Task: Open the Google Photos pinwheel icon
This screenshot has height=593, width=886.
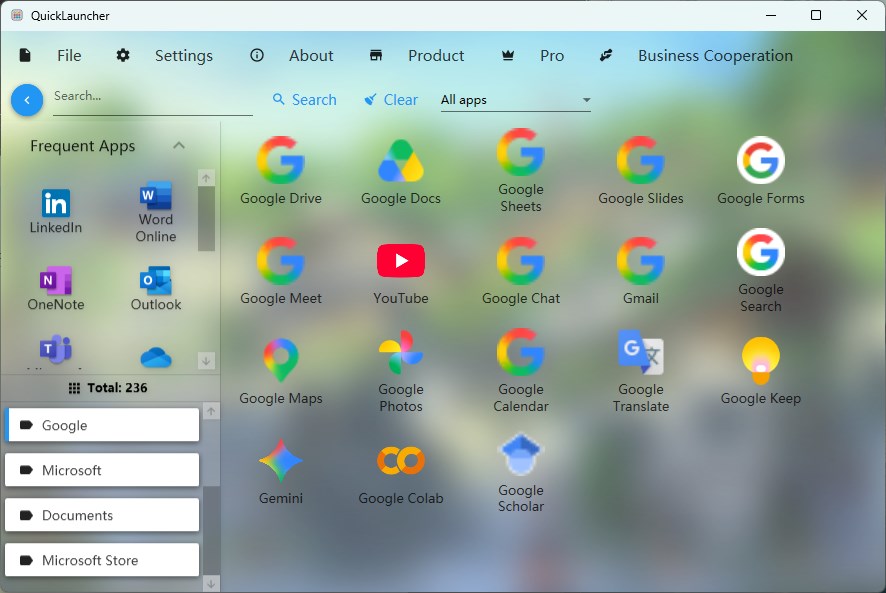Action: coord(401,352)
